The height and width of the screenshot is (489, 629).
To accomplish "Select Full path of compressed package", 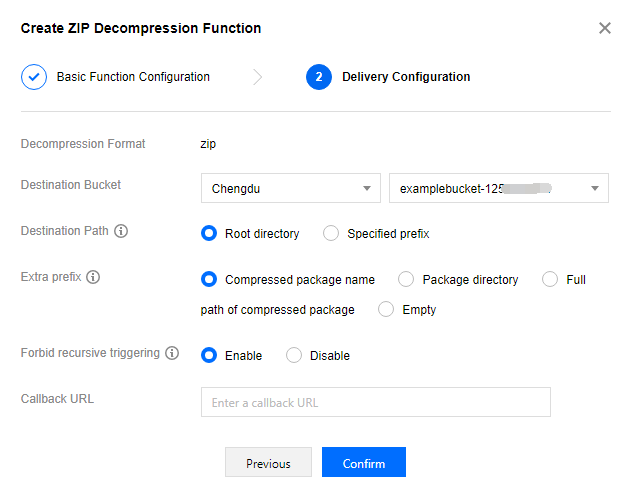I will 549,280.
